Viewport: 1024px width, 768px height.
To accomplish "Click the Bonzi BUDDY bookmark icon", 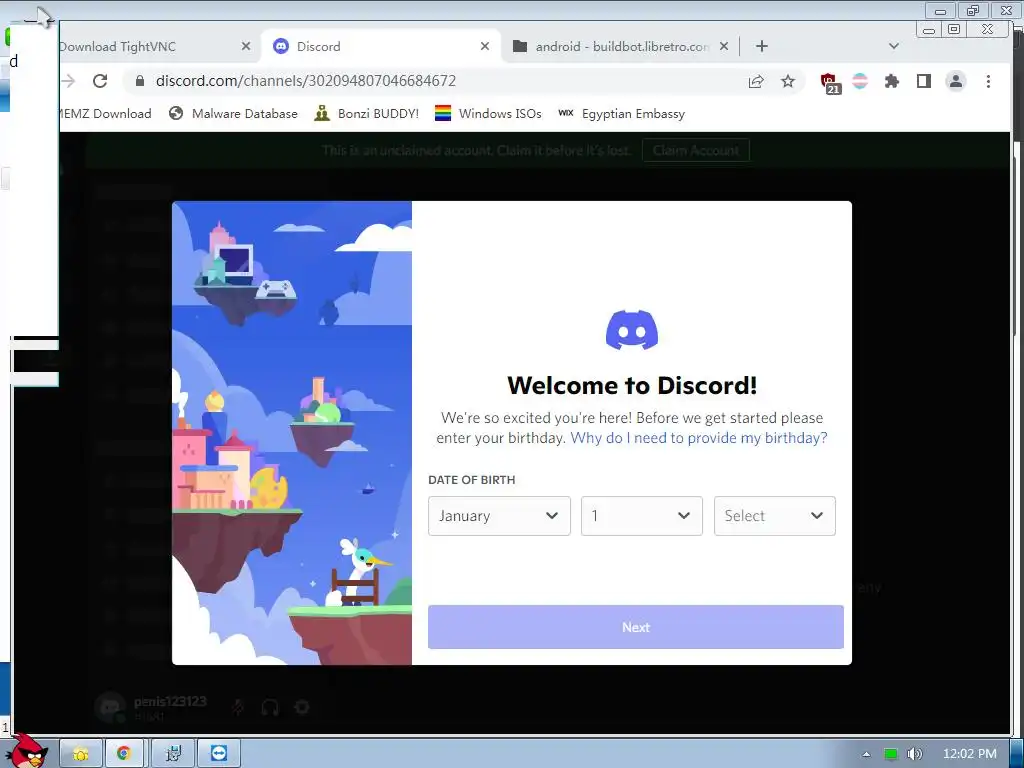I will (x=321, y=114).
